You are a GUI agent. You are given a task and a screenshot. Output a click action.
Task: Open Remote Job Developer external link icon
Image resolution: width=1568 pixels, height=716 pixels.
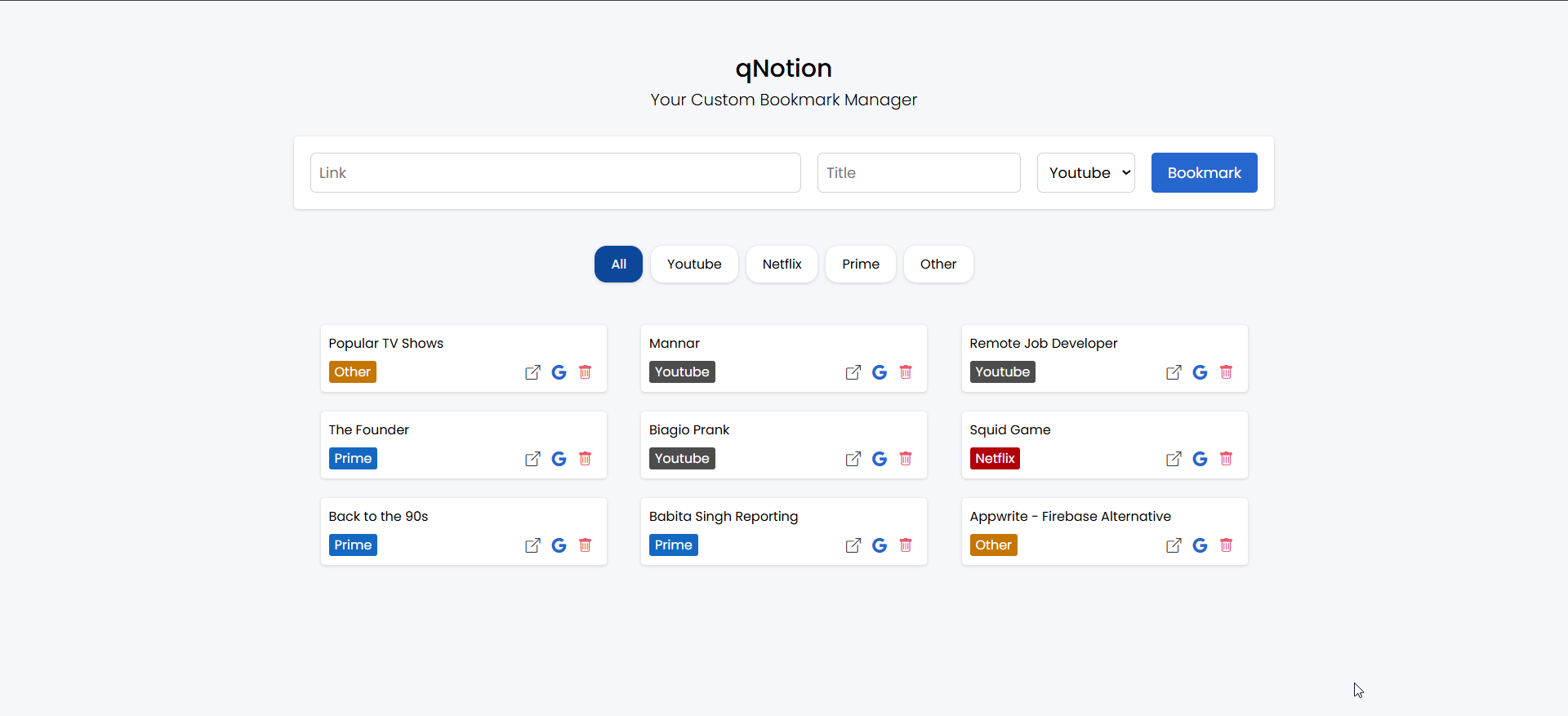click(1174, 372)
